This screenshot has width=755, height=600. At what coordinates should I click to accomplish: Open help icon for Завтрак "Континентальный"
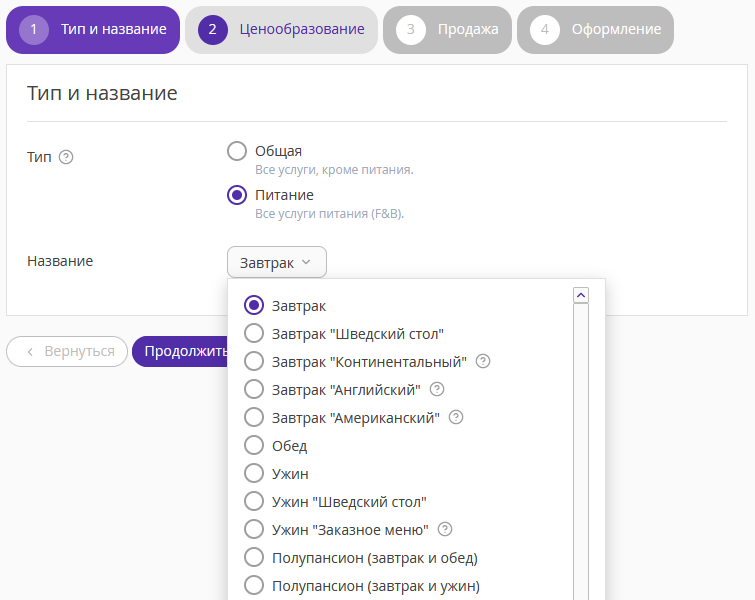483,361
